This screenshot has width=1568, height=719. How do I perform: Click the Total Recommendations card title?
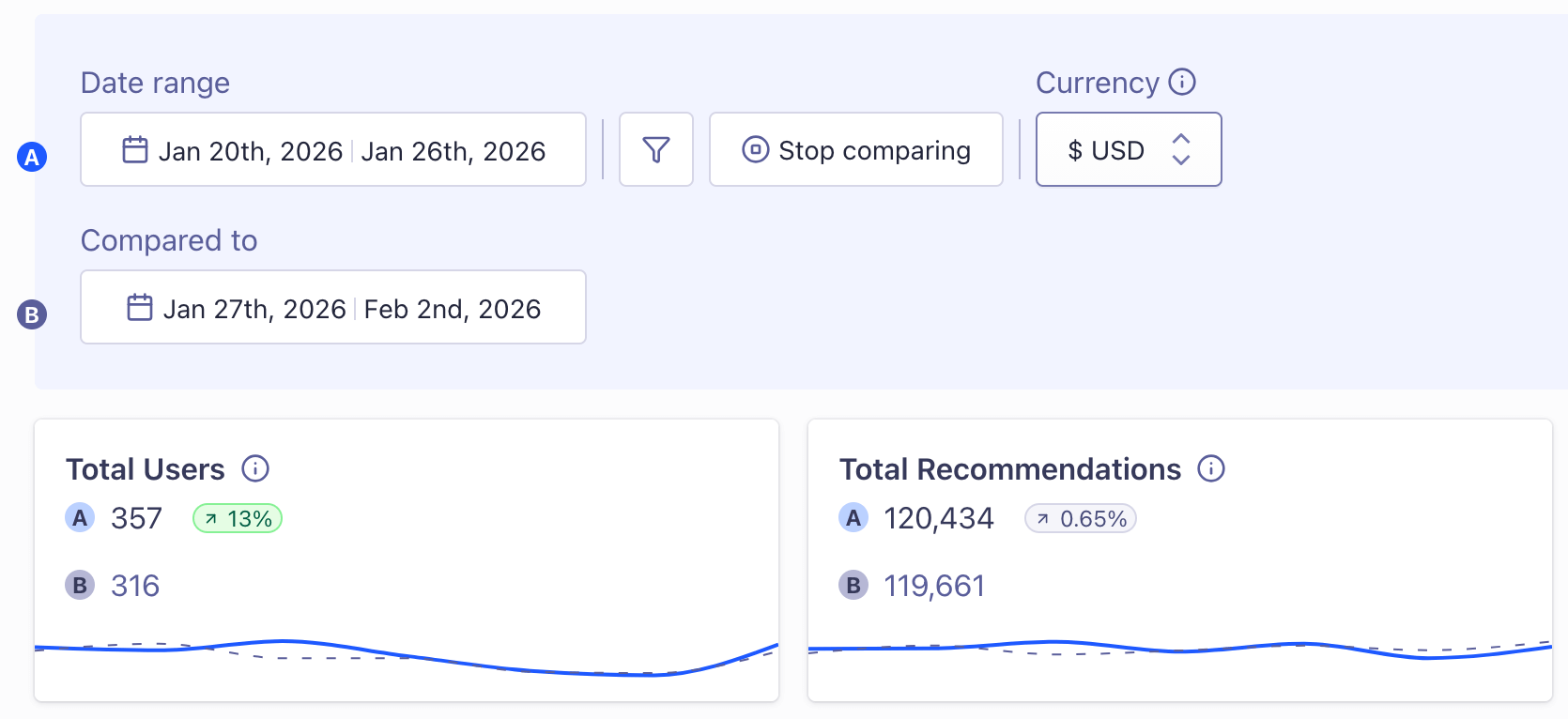[x=1011, y=468]
